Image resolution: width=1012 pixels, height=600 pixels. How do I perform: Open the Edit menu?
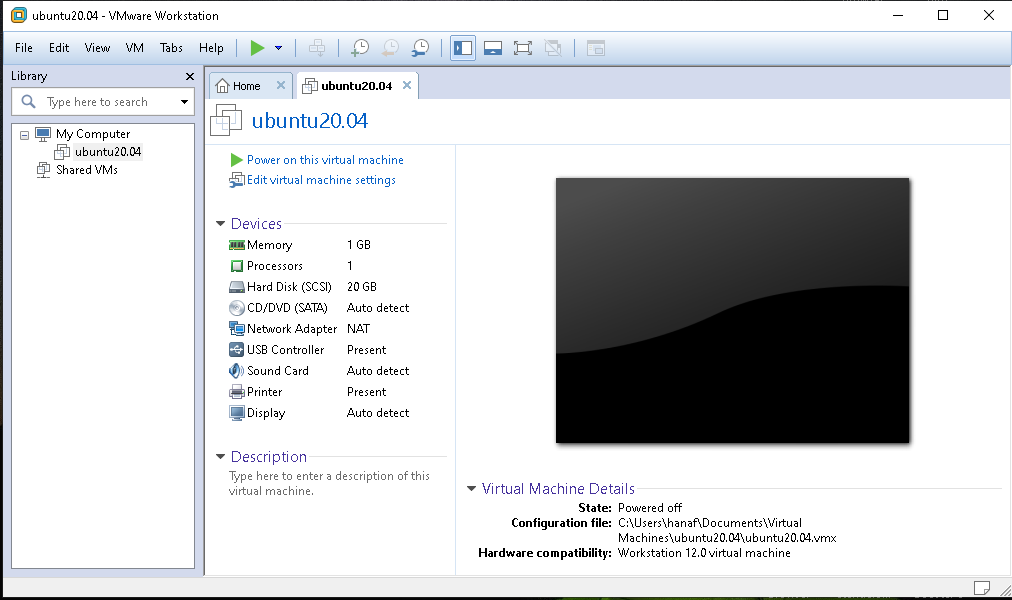click(x=59, y=48)
